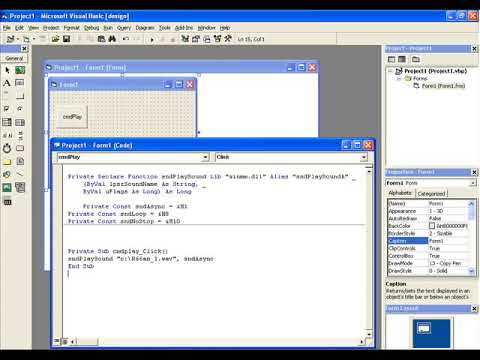480x360 pixels.
Task: Open the Tools menu
Action: coord(164,28)
